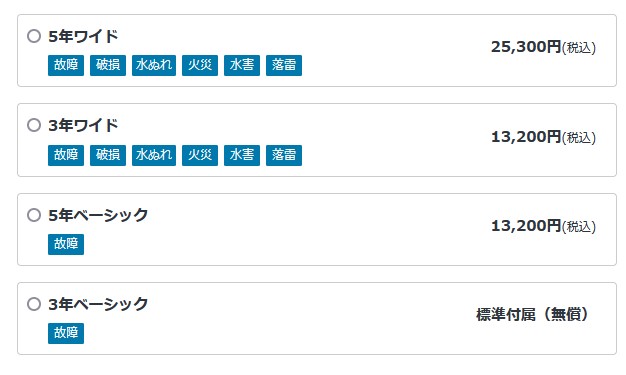Click the 3年ワイド plan title
This screenshot has height=375, width=626.
83,125
